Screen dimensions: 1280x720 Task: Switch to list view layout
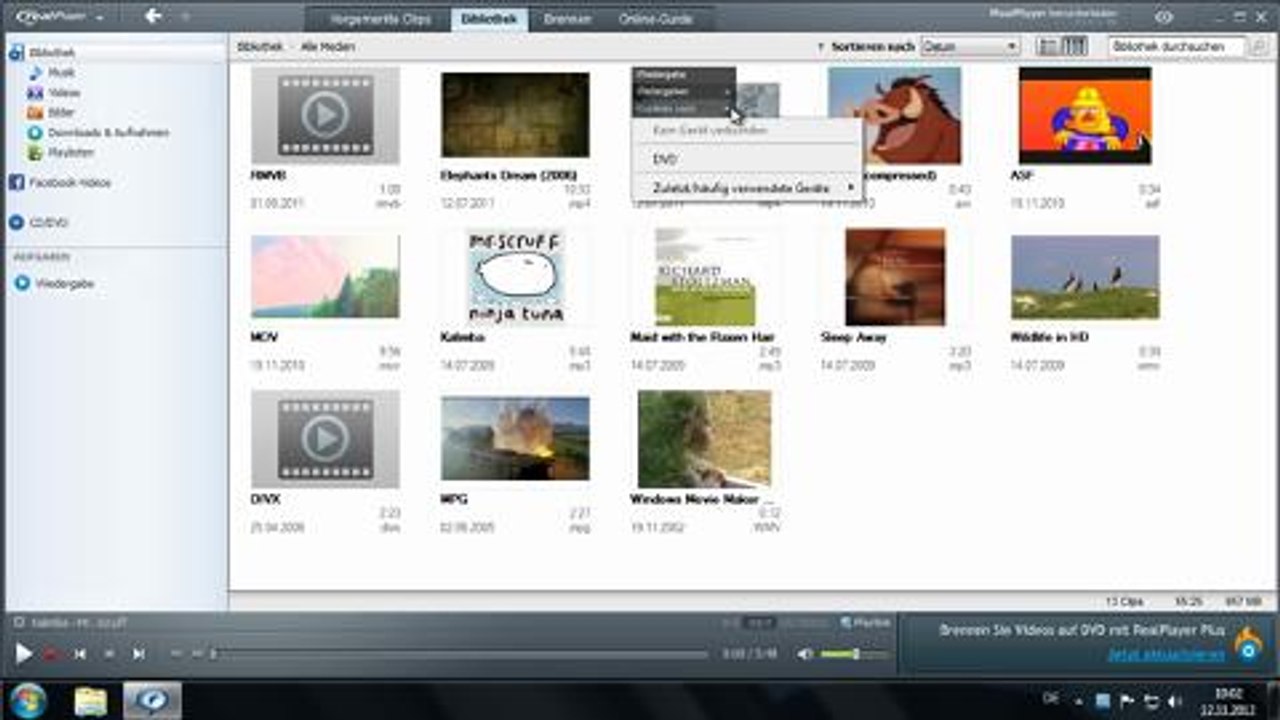click(x=1048, y=47)
